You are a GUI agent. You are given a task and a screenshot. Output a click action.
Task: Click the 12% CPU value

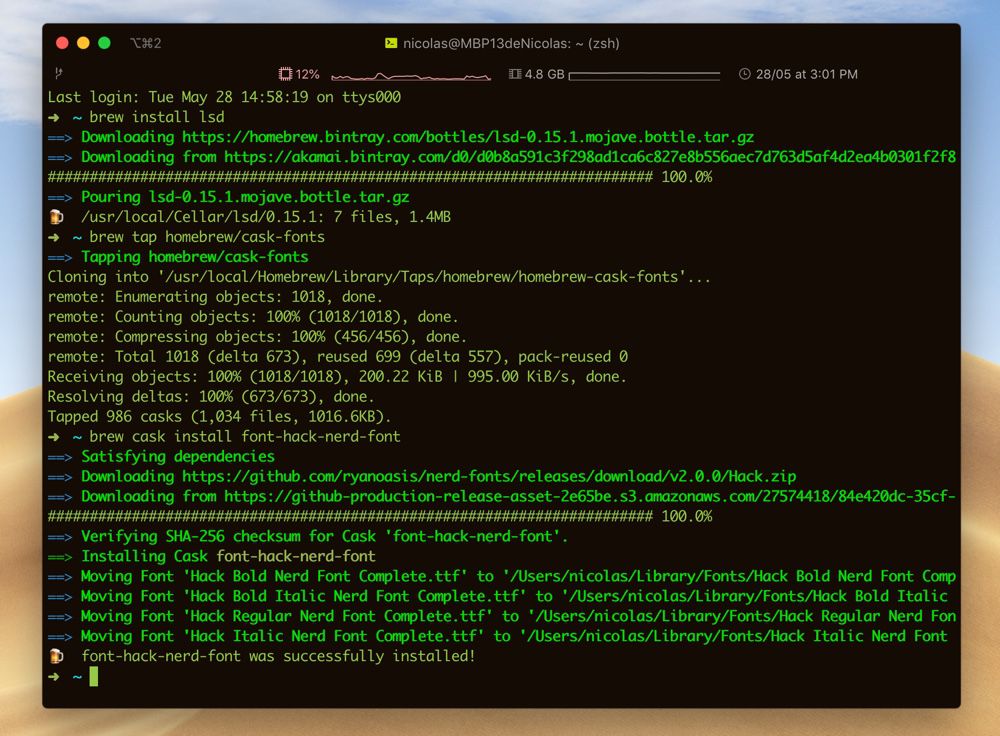307,74
